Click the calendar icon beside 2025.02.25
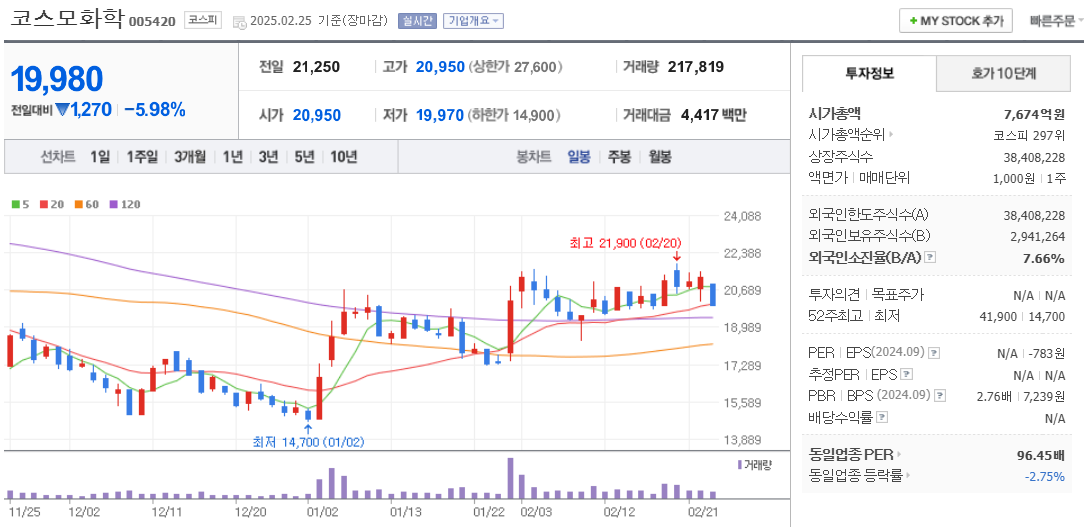The image size is (1088, 527). tap(239, 21)
